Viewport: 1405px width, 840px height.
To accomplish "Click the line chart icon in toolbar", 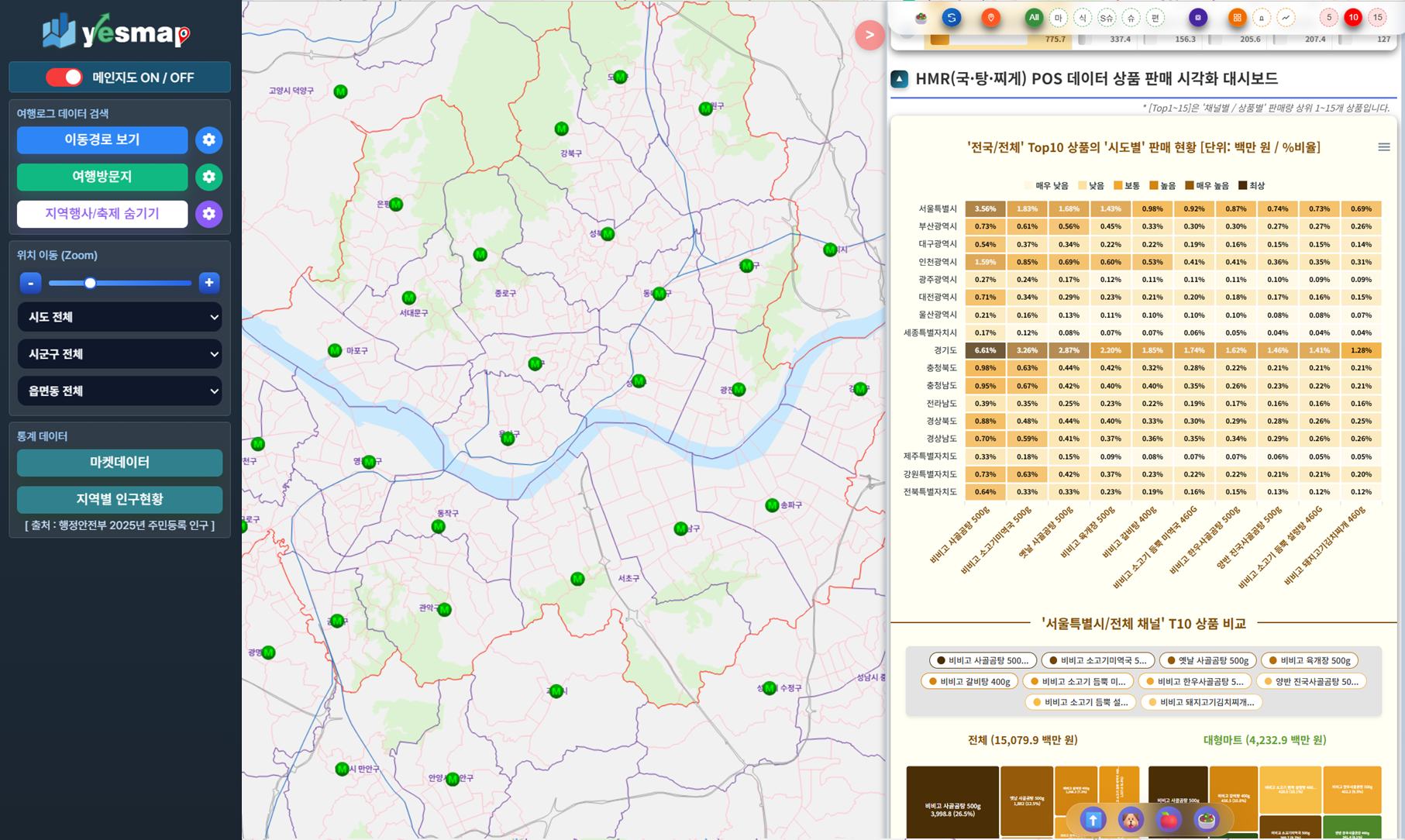I will [1286, 17].
